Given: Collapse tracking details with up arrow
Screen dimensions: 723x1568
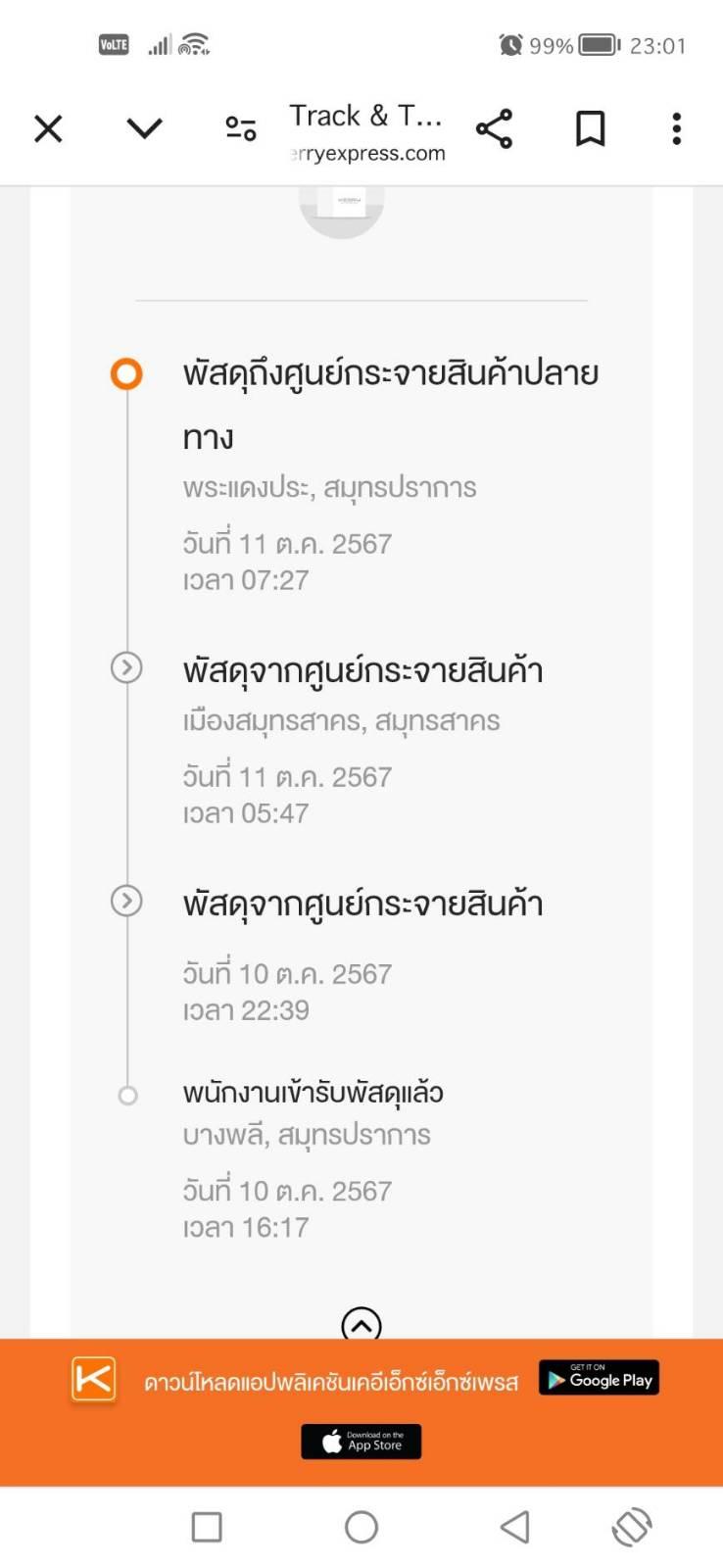Looking at the screenshot, I should click(x=361, y=1324).
